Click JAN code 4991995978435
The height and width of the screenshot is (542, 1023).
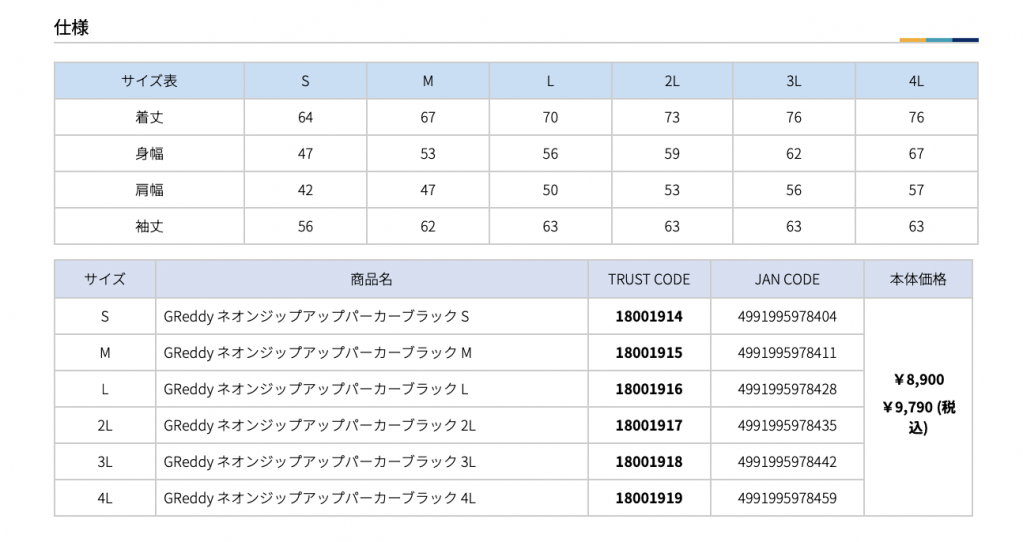pos(787,426)
